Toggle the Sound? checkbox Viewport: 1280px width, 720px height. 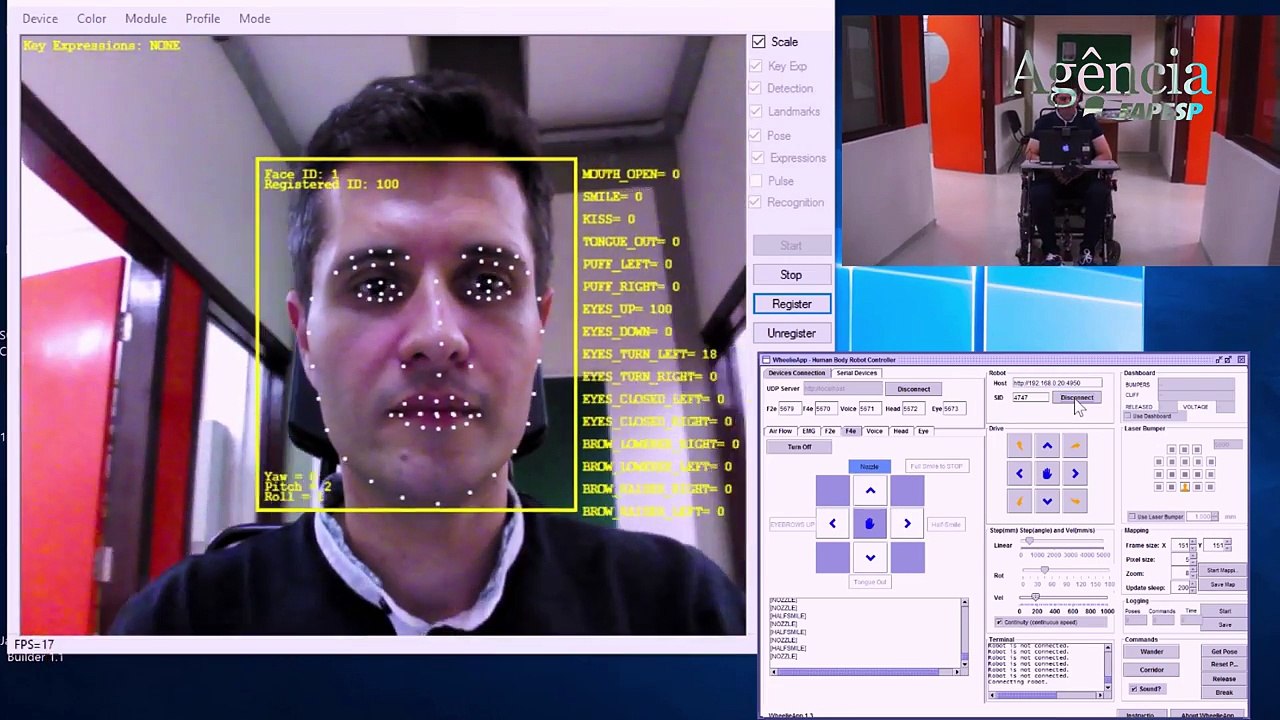[x=1134, y=689]
